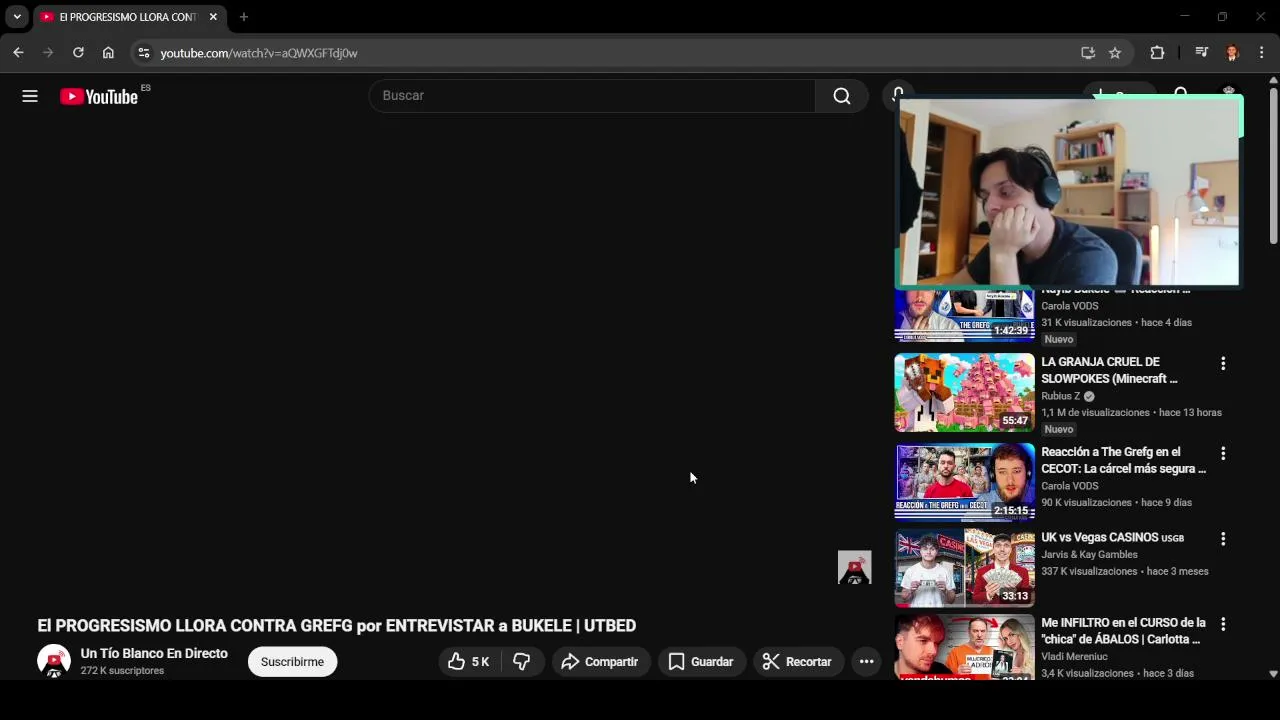Open options for UK vs Vegas CASINOS
Viewport: 1280px width, 720px height.
[x=1222, y=539]
